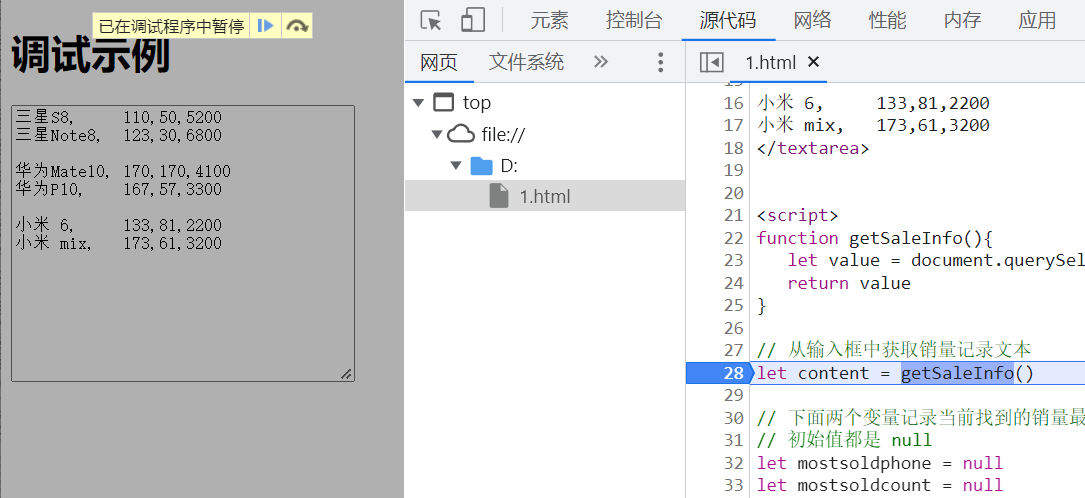Click '小米 6, 133,81,2200' on code line 16
The width and height of the screenshot is (1085, 498).
click(873, 103)
